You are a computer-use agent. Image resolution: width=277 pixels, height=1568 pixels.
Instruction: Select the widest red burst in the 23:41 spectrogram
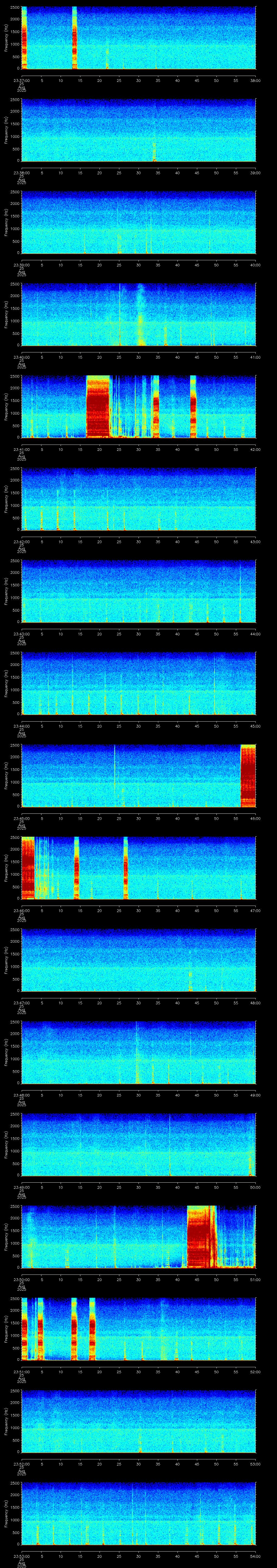point(98,407)
